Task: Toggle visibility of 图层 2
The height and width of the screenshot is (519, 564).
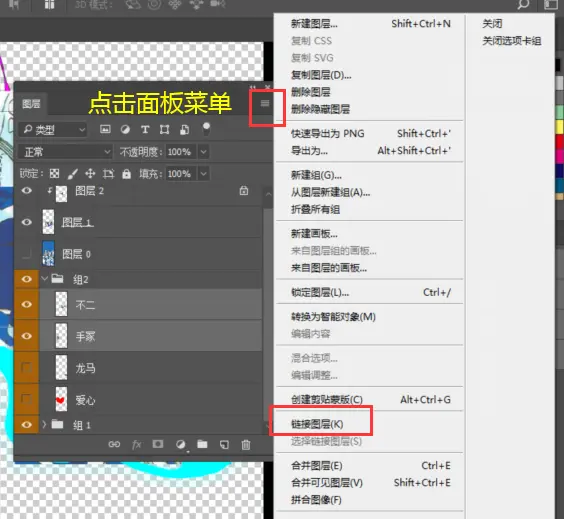Action: 27,190
